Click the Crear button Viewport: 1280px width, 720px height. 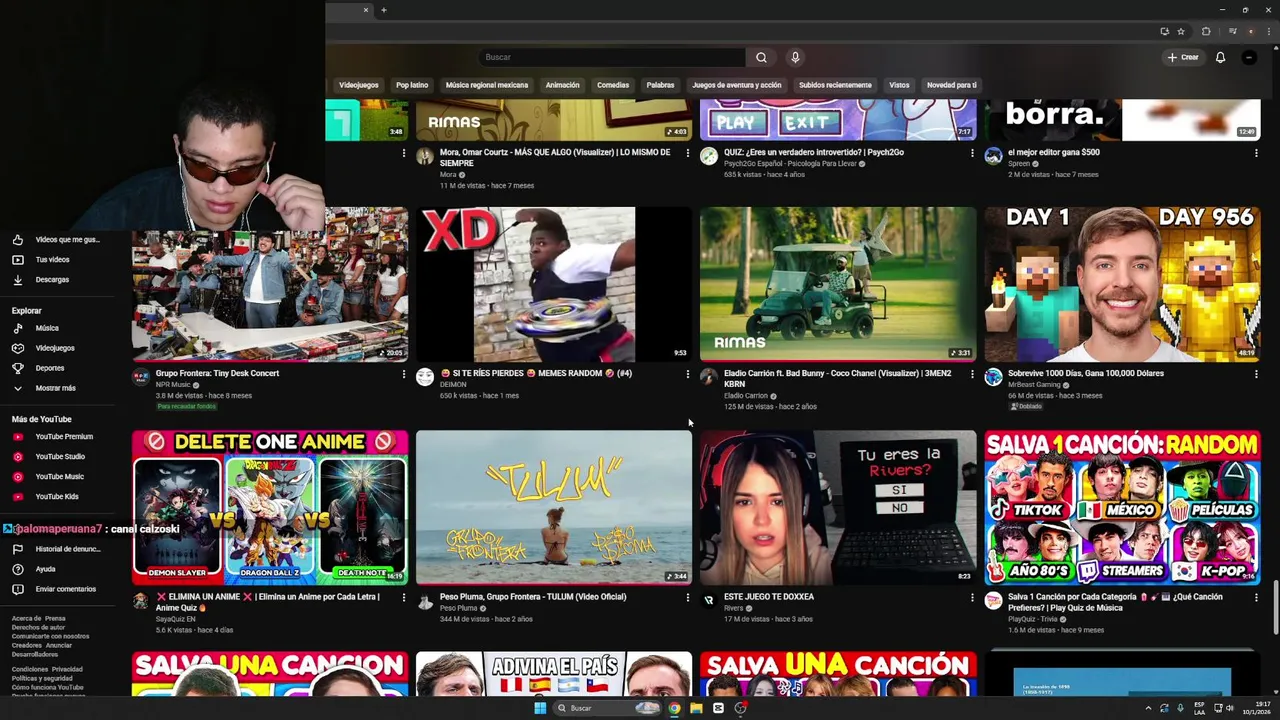pos(1183,57)
